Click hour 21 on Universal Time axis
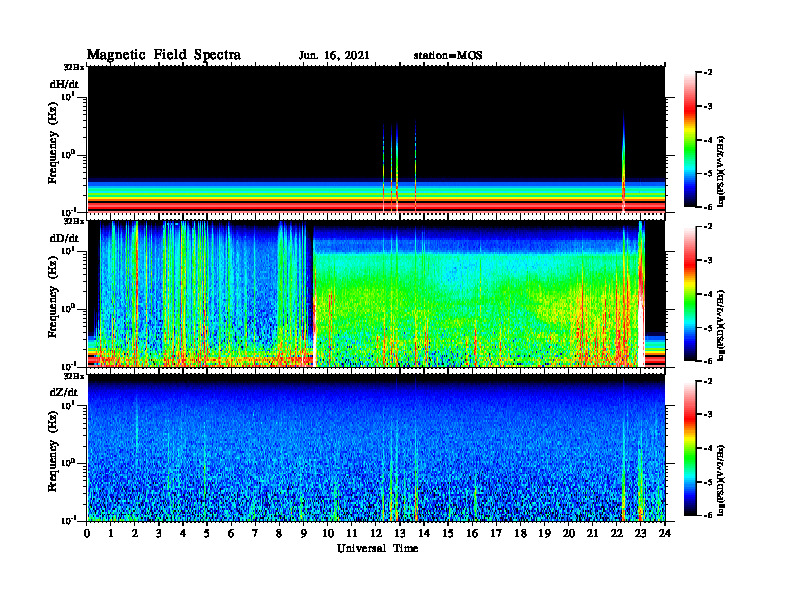Screen dimensions: 792x612 point(592,534)
